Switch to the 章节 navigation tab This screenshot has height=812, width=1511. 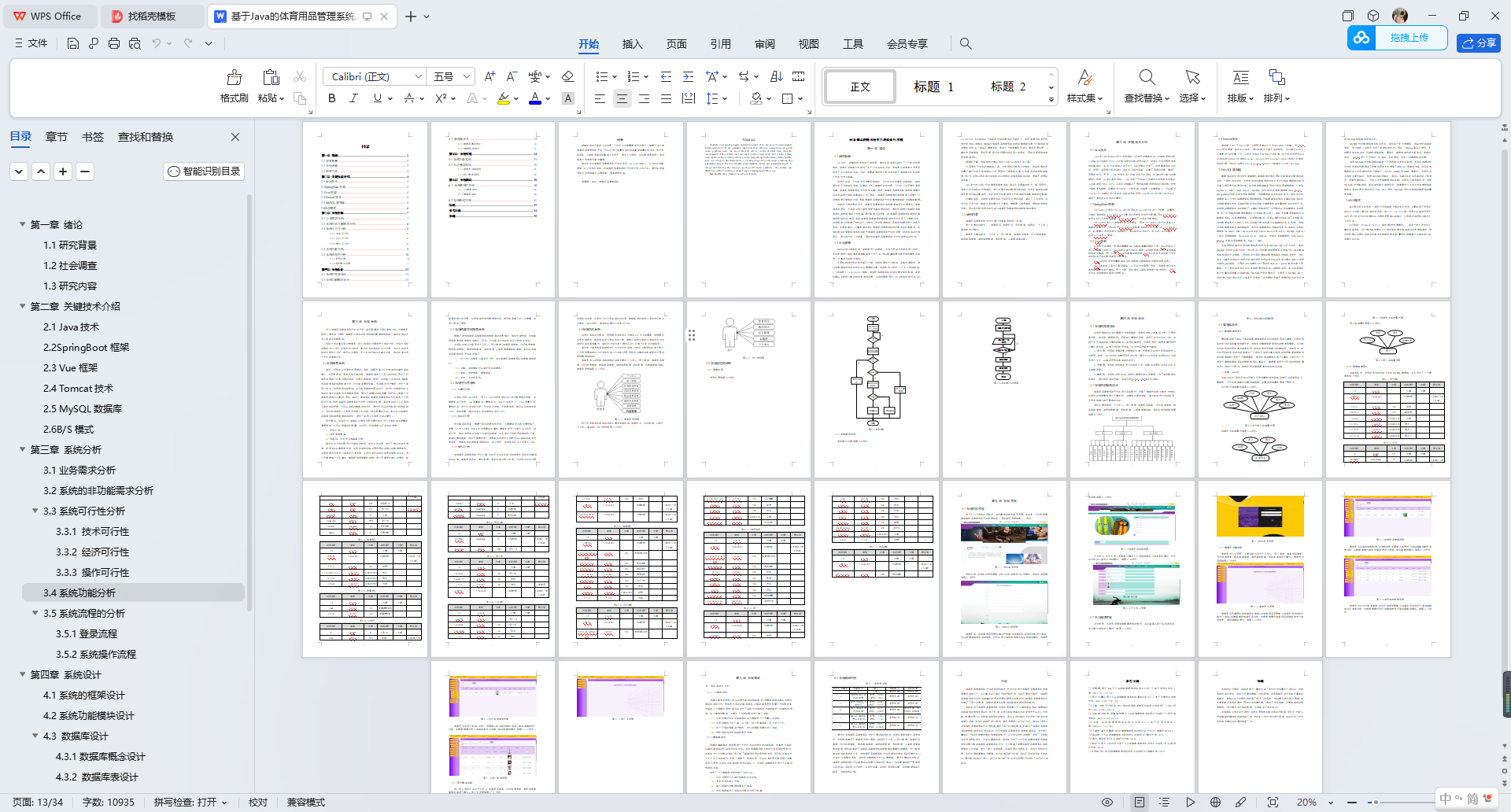pyautogui.click(x=56, y=137)
